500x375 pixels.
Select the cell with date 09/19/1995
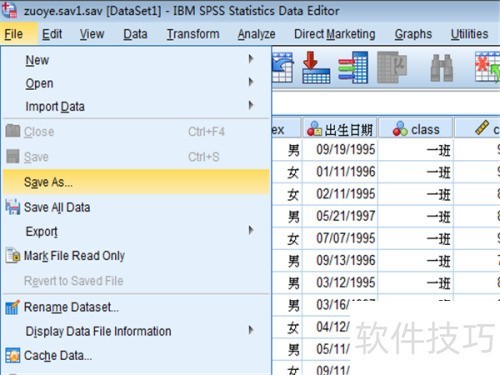(340, 150)
